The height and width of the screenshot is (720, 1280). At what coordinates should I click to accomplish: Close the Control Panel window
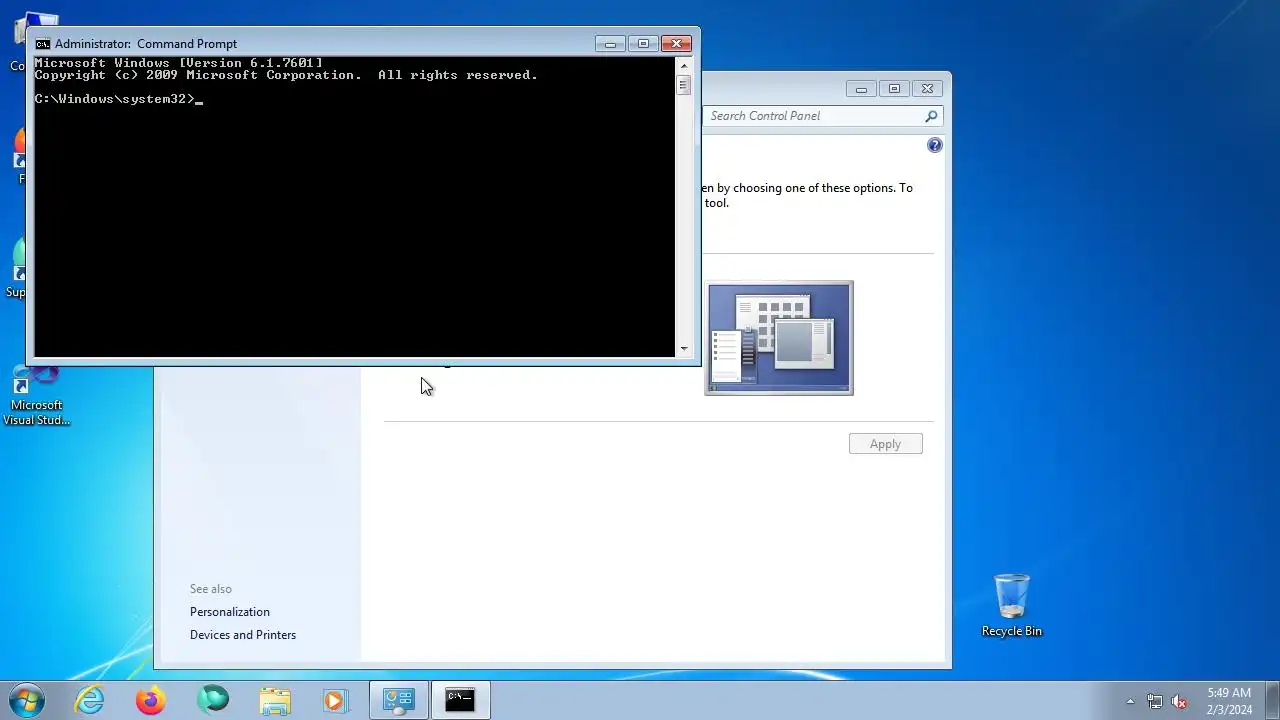pyautogui.click(x=928, y=89)
